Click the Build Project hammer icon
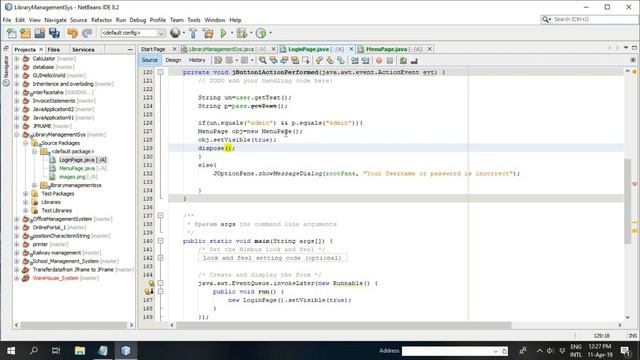 193,33
